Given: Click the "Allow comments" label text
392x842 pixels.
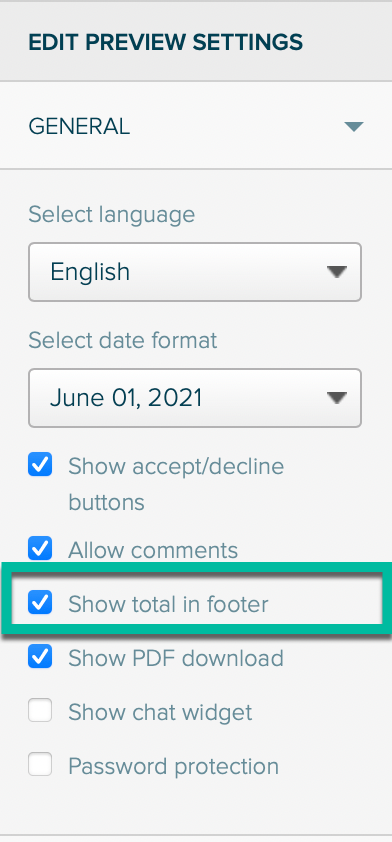Looking at the screenshot, I should [x=153, y=550].
